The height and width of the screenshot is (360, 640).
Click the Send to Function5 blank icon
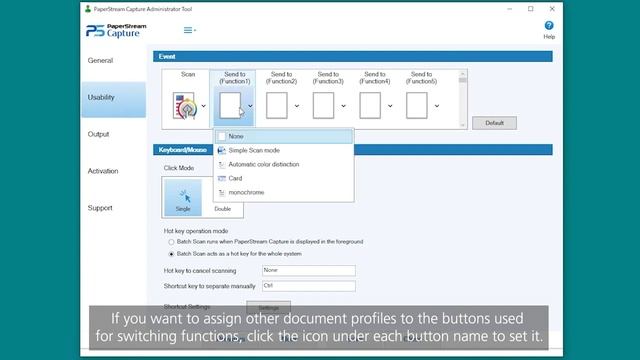pyautogui.click(x=417, y=106)
